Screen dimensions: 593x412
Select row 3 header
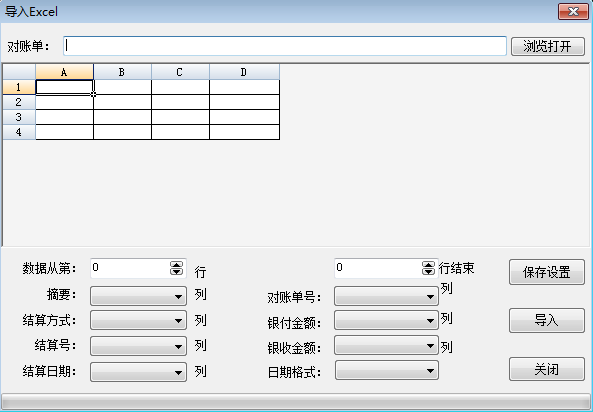pyautogui.click(x=19, y=117)
